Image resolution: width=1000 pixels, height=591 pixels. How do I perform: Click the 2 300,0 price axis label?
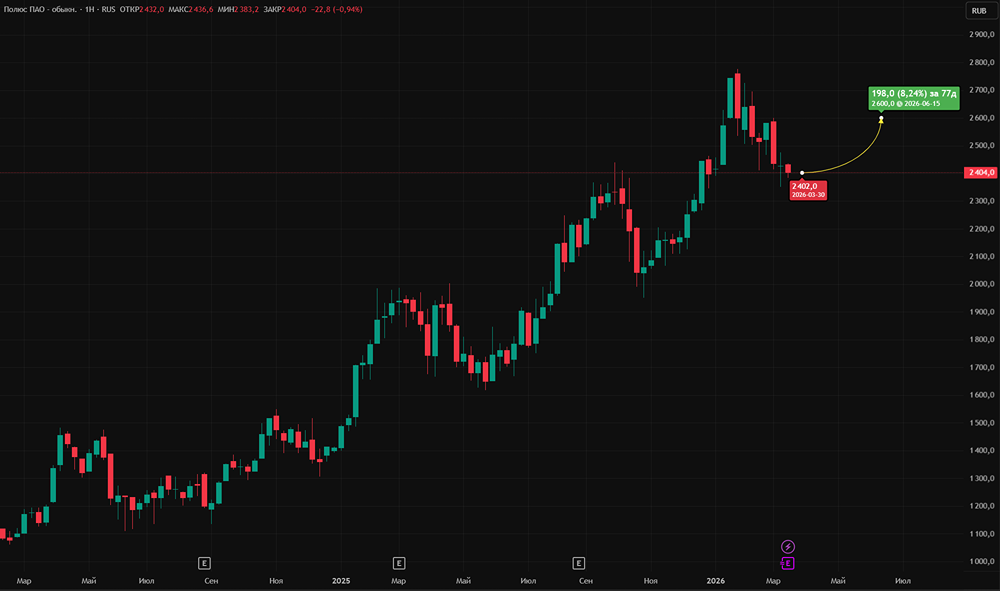(x=982, y=201)
